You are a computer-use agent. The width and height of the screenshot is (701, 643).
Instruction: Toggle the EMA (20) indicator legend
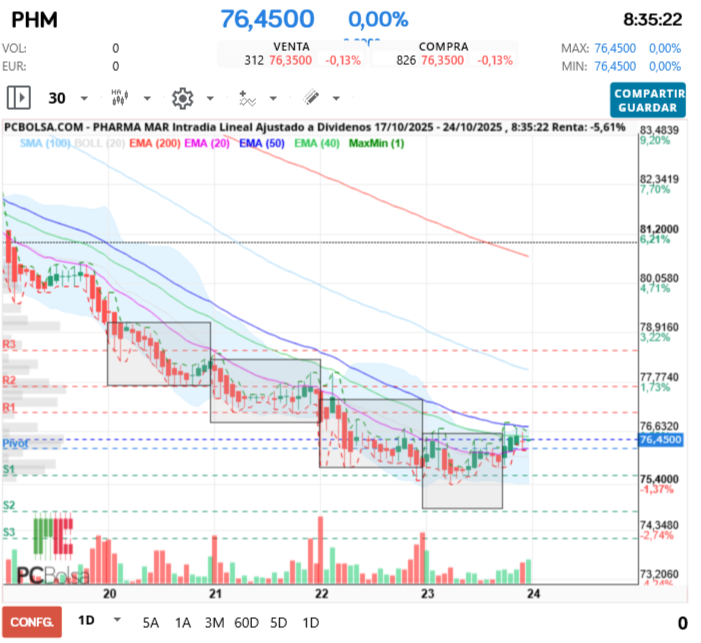[207, 144]
